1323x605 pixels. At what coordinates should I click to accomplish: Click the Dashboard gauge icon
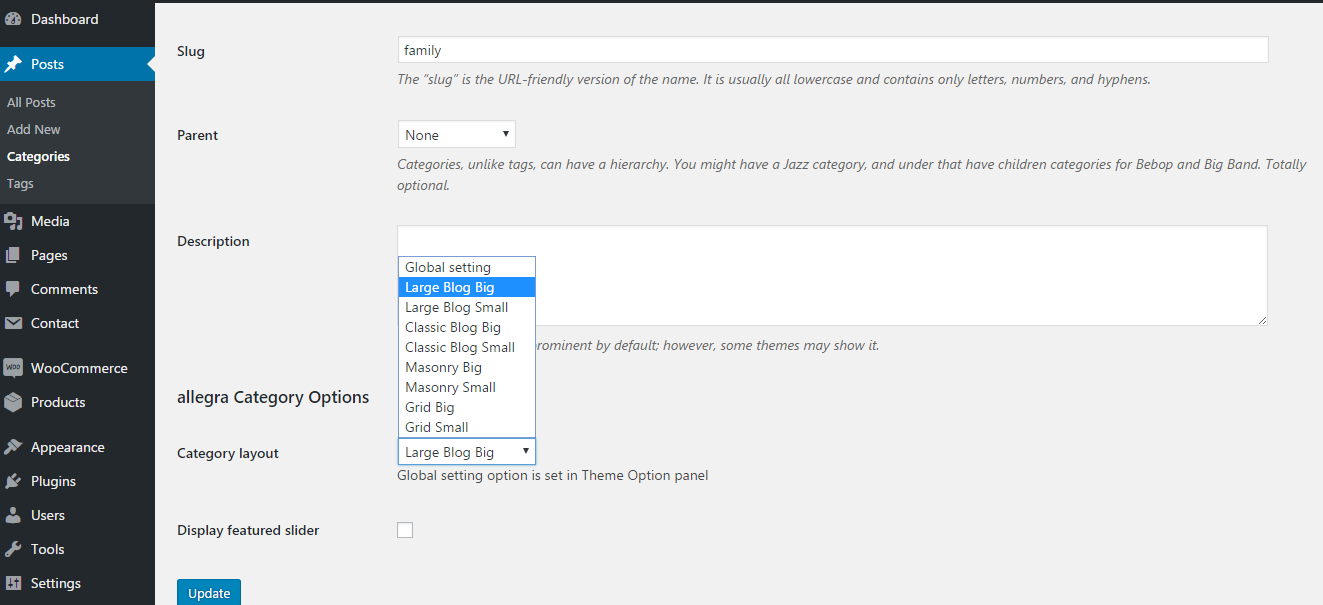click(13, 19)
